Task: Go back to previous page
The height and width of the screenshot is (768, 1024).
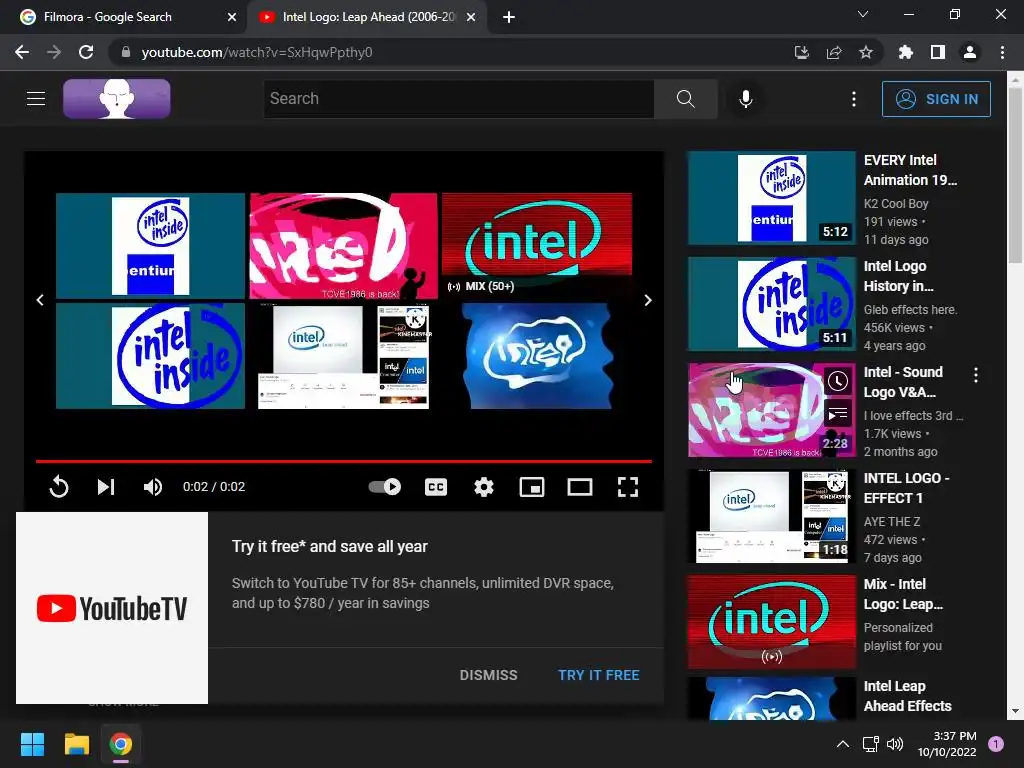Action: (x=22, y=52)
